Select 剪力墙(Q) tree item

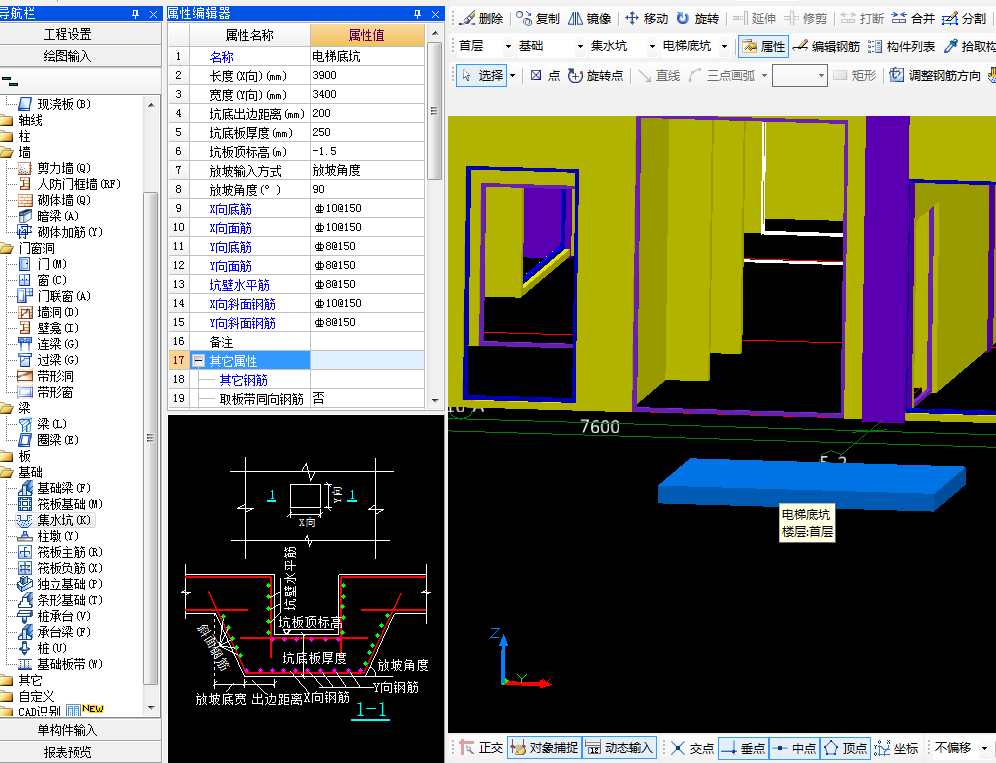[x=55, y=168]
